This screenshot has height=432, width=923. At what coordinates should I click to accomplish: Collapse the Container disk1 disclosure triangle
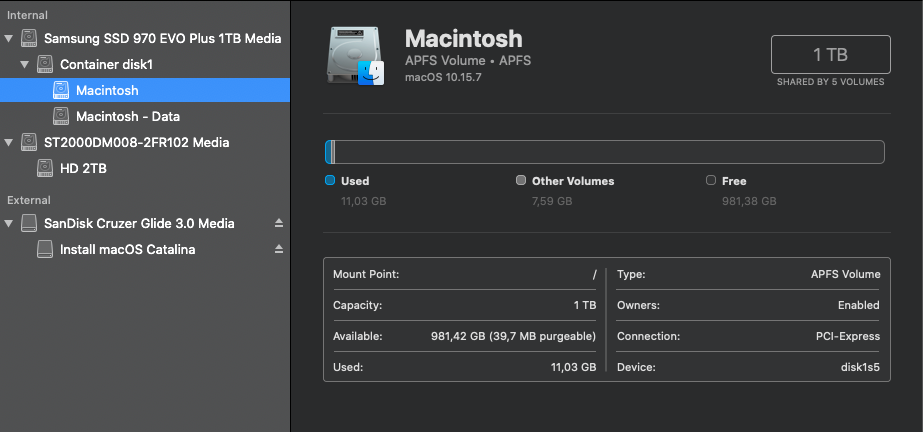[24, 64]
